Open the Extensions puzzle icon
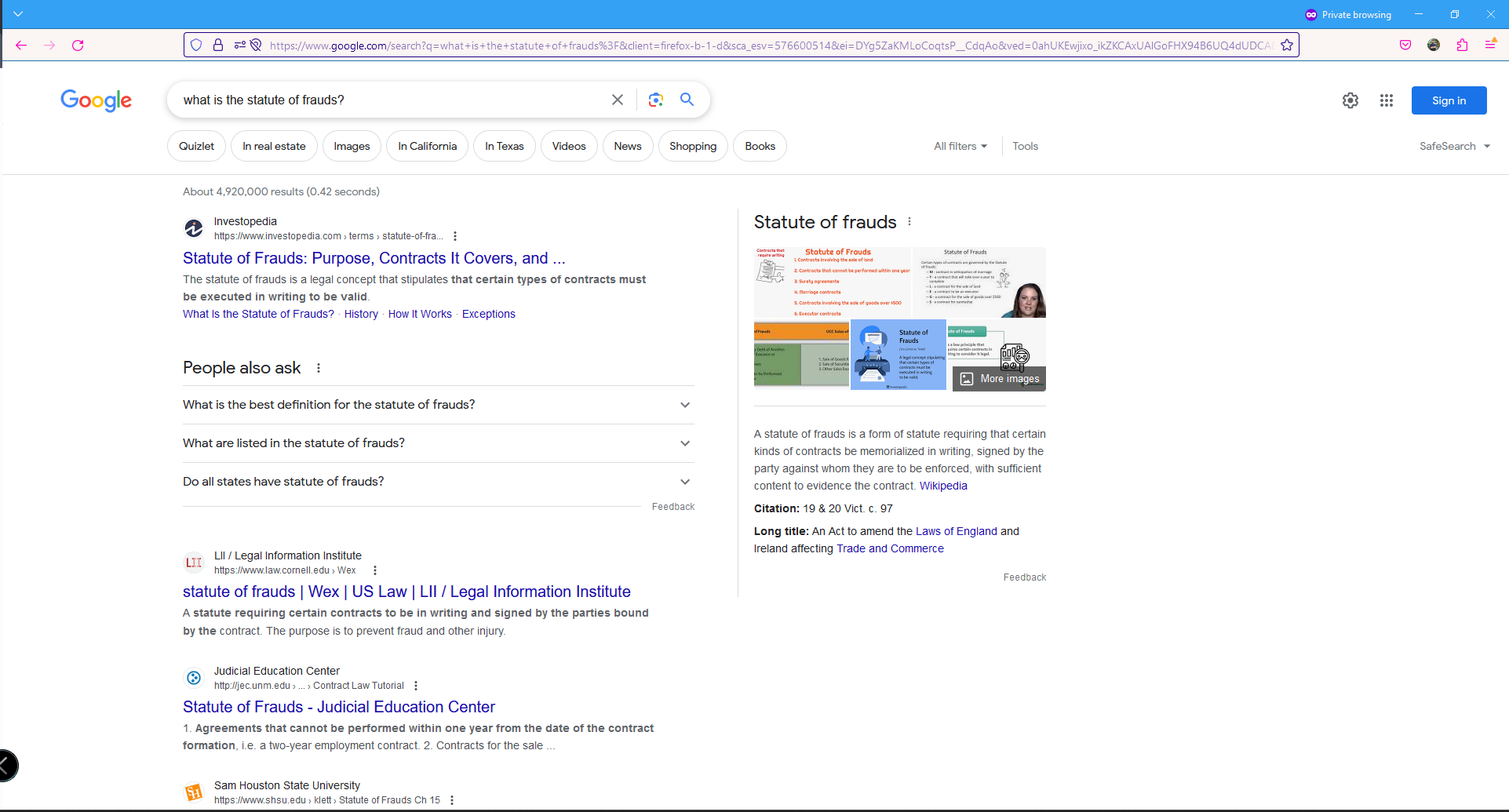 point(1462,46)
